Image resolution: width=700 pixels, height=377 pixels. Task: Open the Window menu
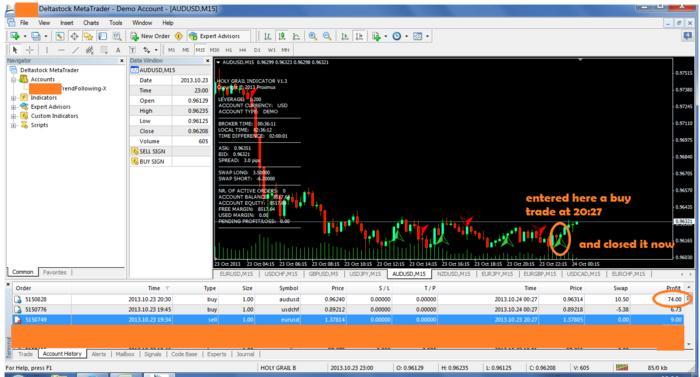click(142, 22)
